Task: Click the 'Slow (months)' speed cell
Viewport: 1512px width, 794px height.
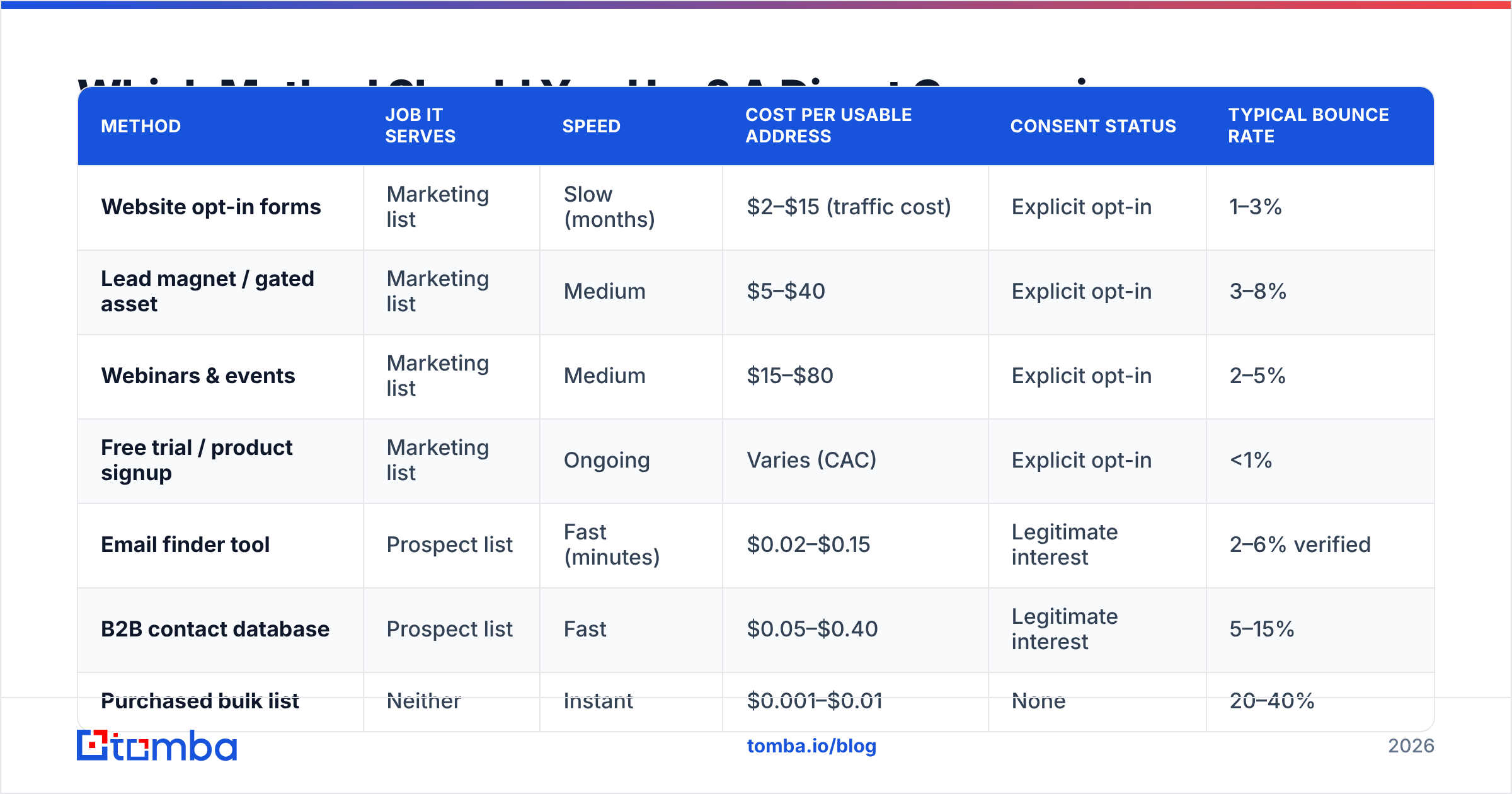Action: pos(631,207)
